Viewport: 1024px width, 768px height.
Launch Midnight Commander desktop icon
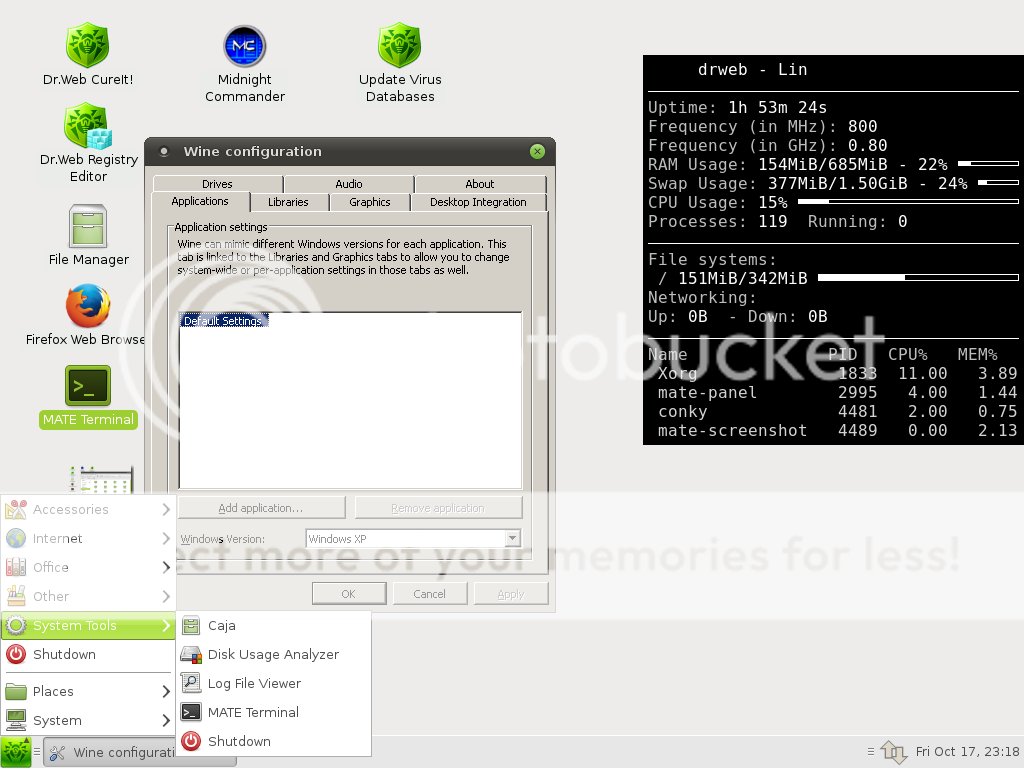pos(244,46)
